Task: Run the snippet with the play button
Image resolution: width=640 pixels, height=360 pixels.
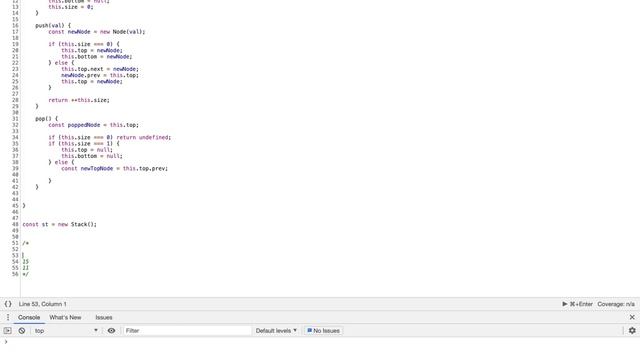Action: pyautogui.click(x=564, y=304)
